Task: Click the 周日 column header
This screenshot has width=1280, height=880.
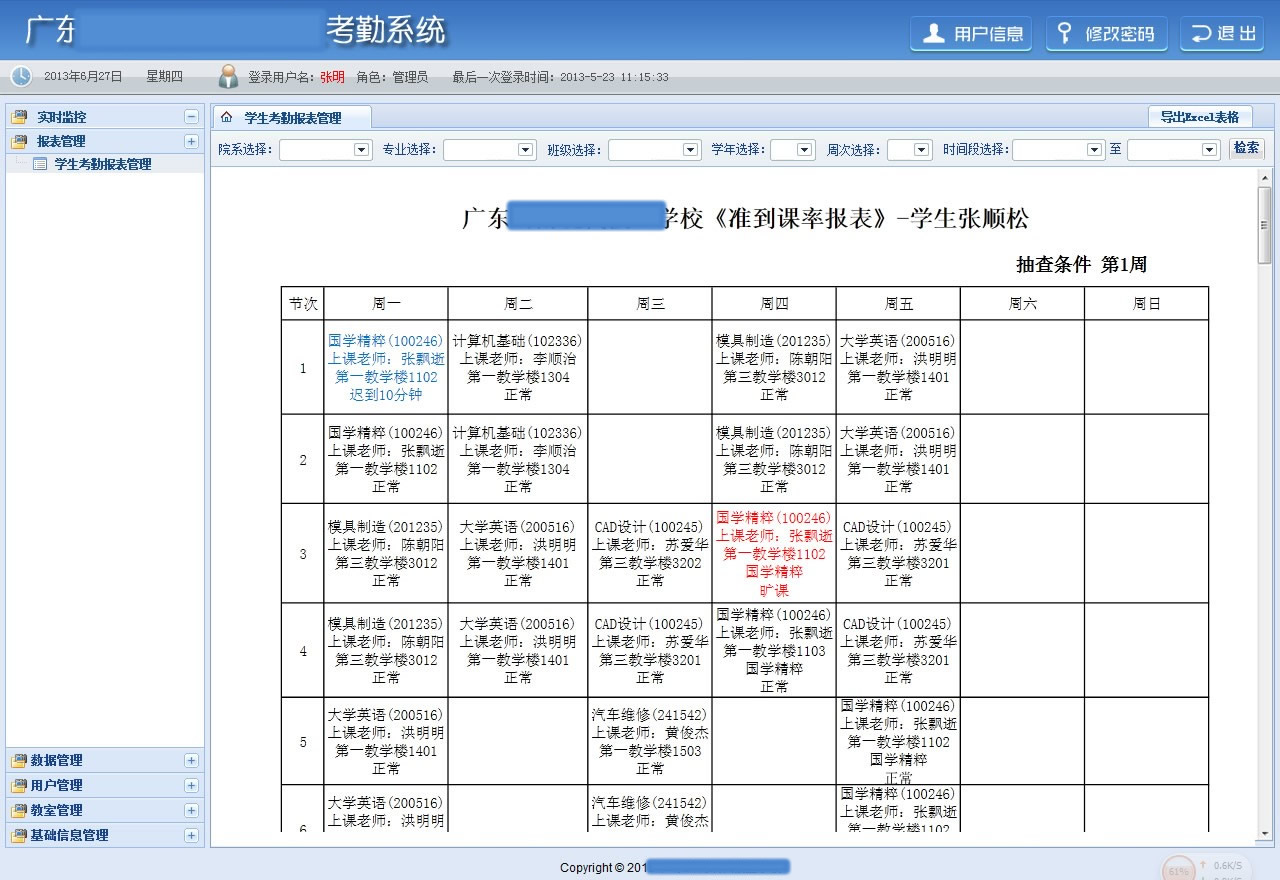Action: tap(1146, 304)
